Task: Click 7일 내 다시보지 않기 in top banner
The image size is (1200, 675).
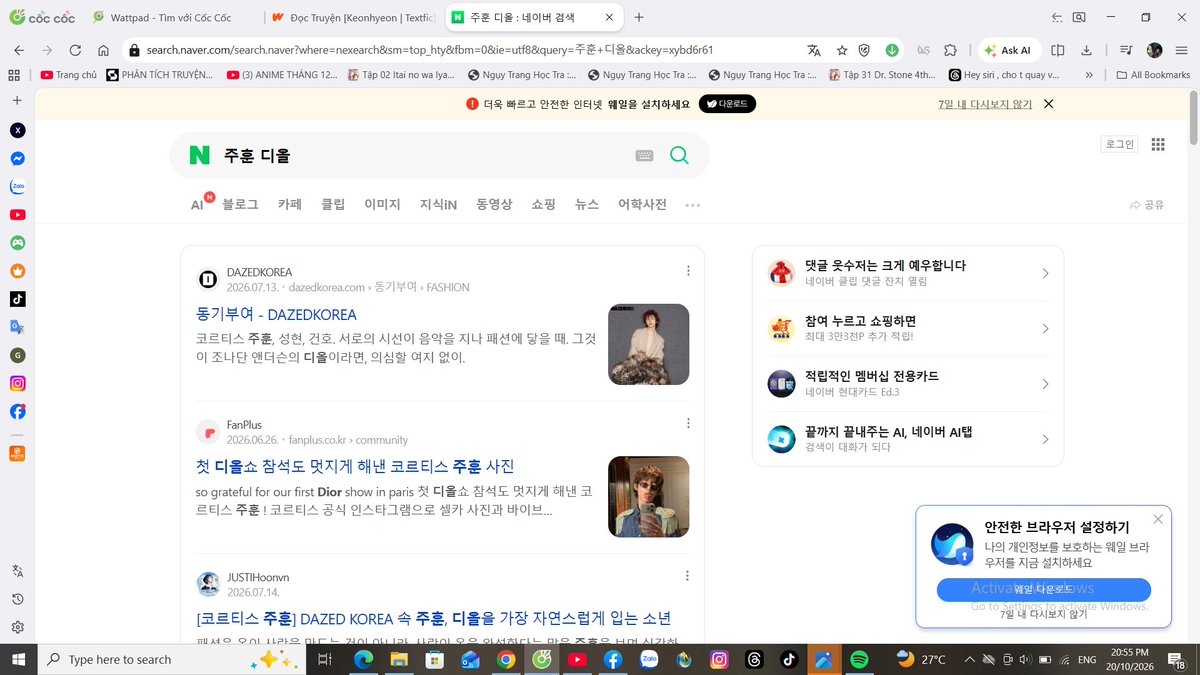Action: click(x=985, y=104)
